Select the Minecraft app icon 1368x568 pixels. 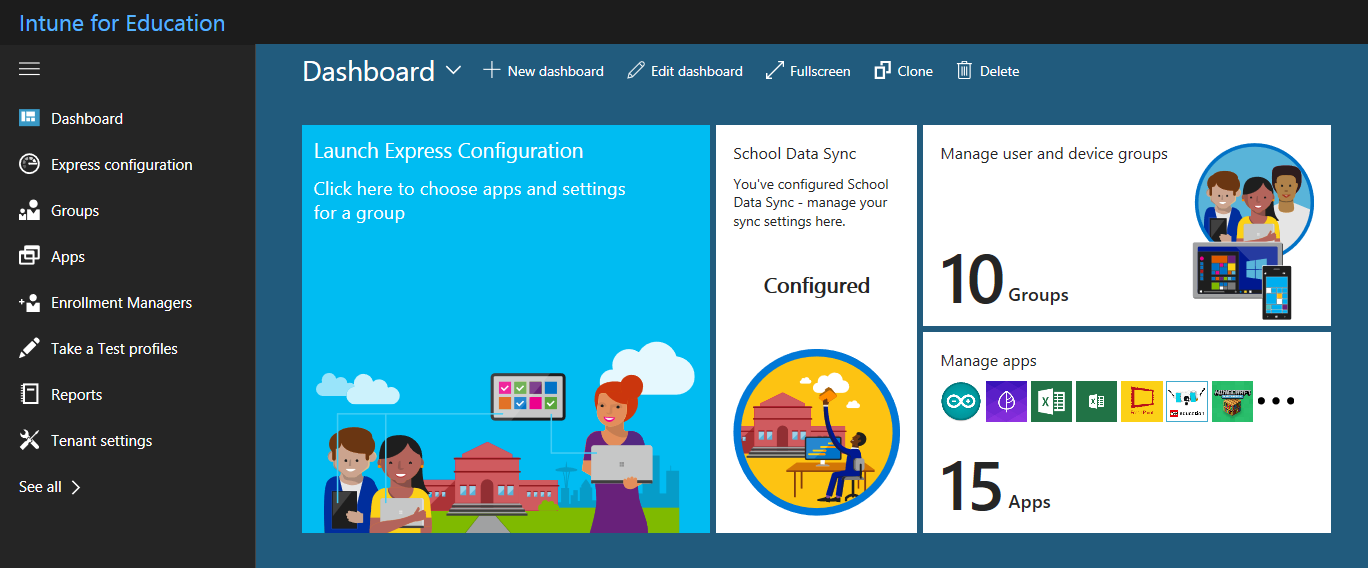coord(1232,401)
